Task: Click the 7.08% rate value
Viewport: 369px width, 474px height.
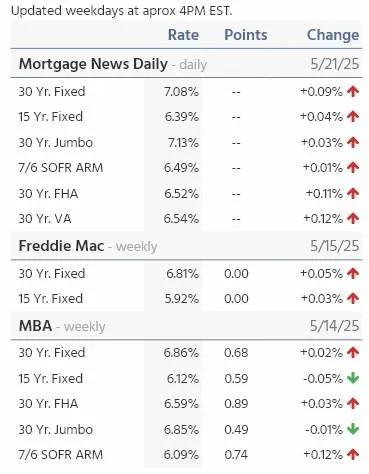Action: pos(181,91)
